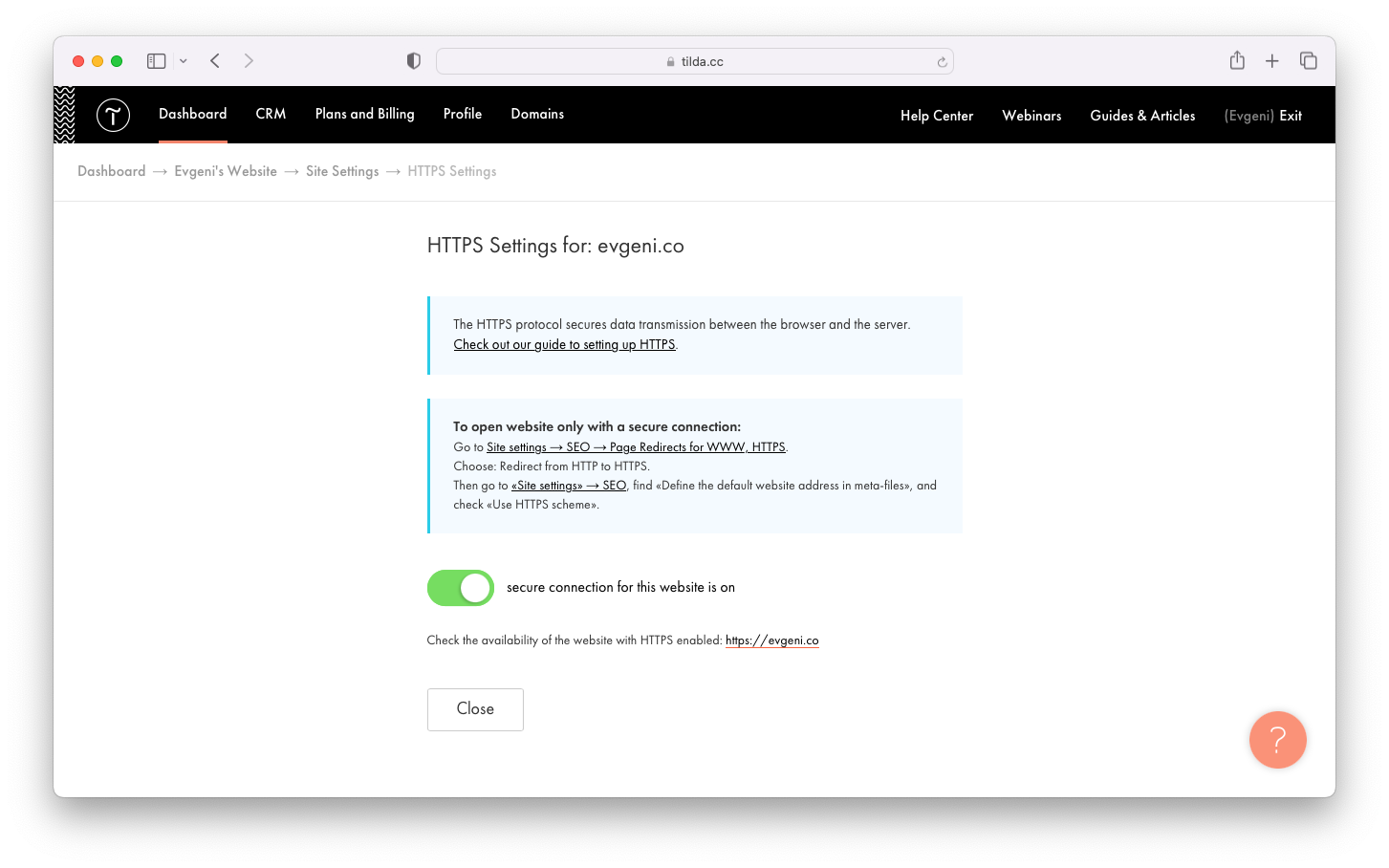Click the back navigation arrow
1389x868 pixels.
(x=214, y=60)
